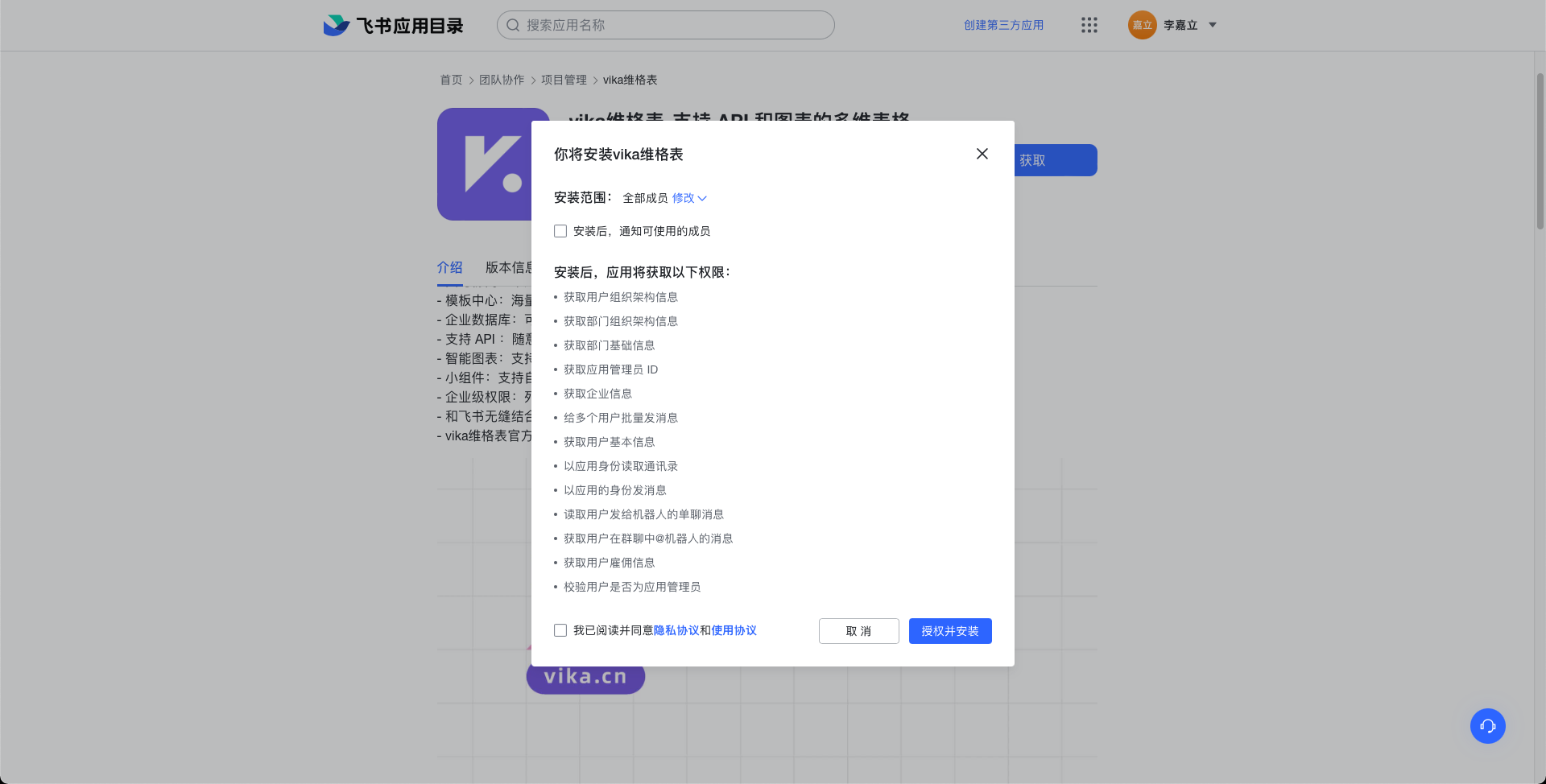1546x784 pixels.
Task: Click the search magnifier icon
Action: point(513,25)
